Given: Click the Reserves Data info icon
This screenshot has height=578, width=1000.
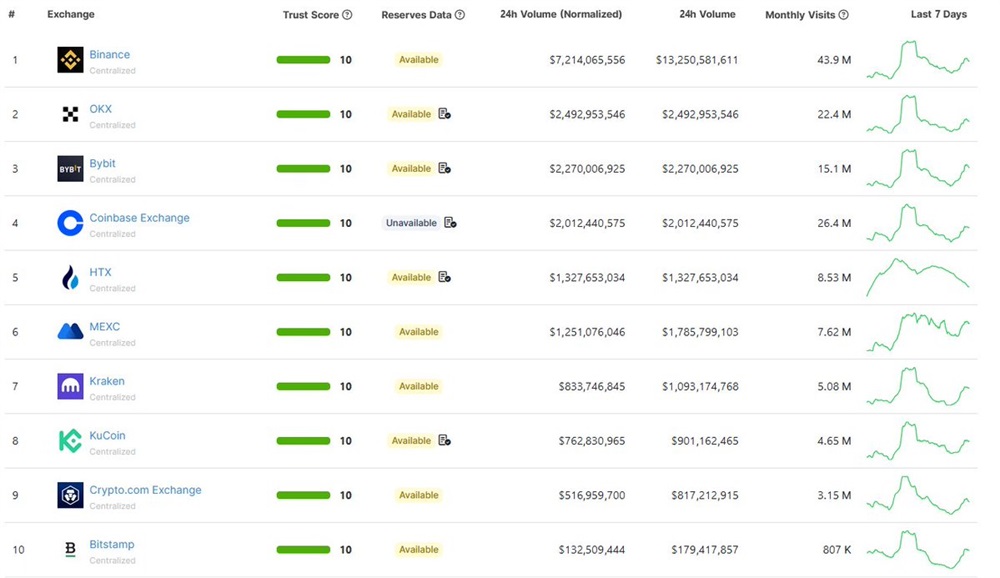Looking at the screenshot, I should [460, 15].
